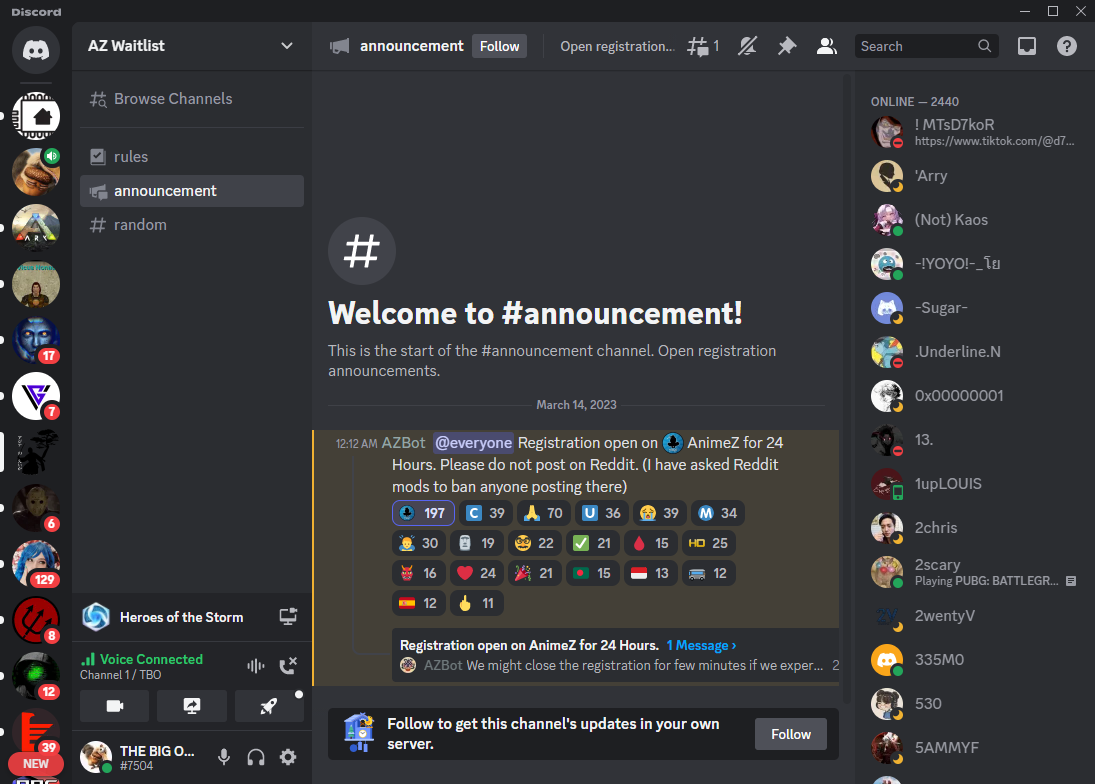
Task: Add the Spain flag 12 reaction
Action: (x=418, y=603)
